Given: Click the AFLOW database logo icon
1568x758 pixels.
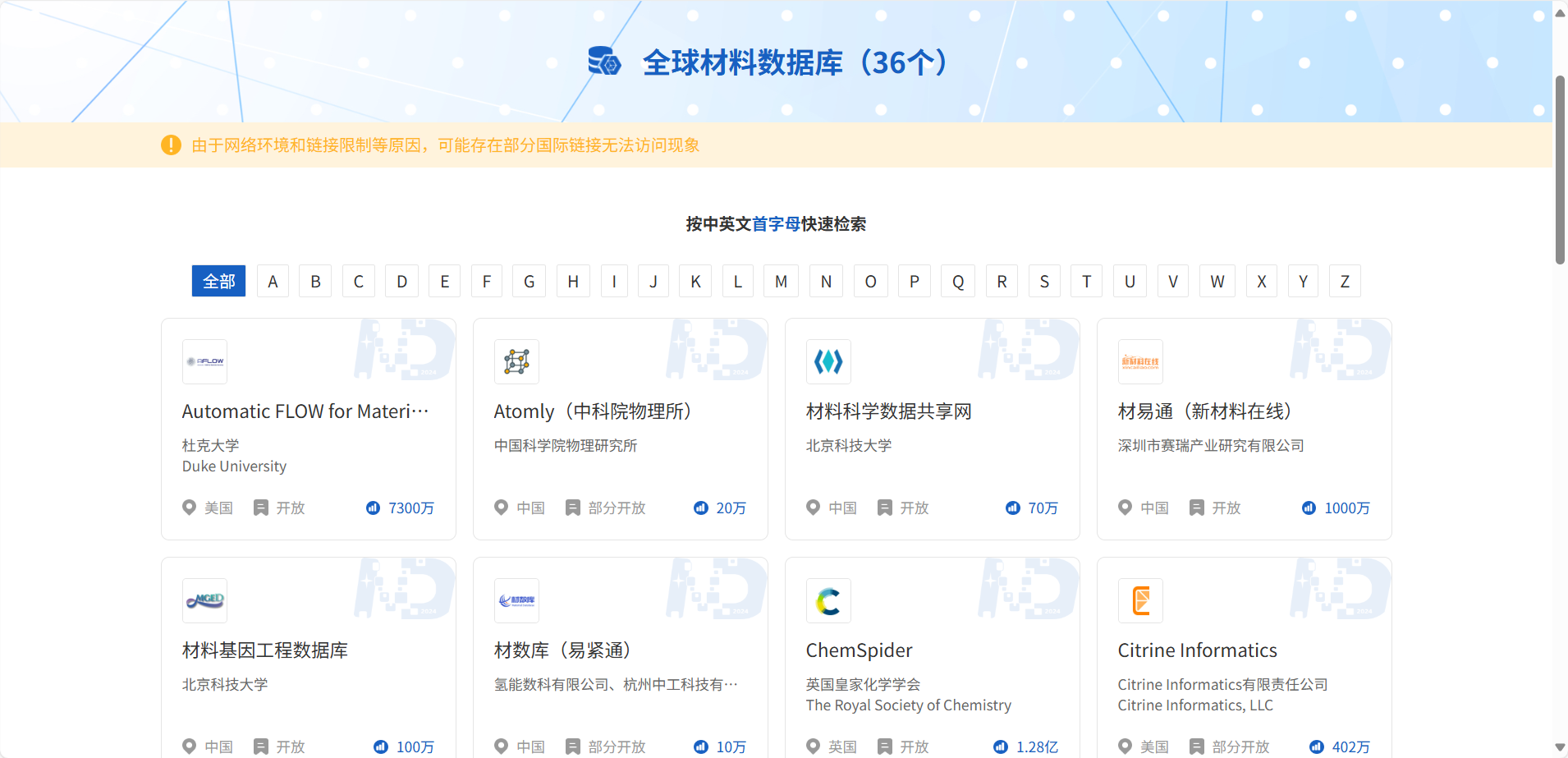Looking at the screenshot, I should click(204, 361).
